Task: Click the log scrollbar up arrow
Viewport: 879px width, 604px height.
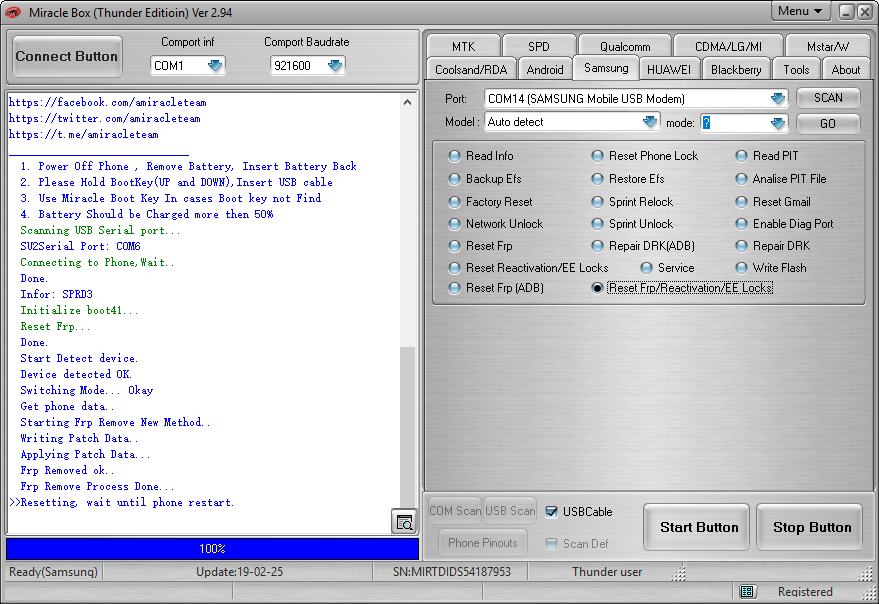Action: point(408,102)
